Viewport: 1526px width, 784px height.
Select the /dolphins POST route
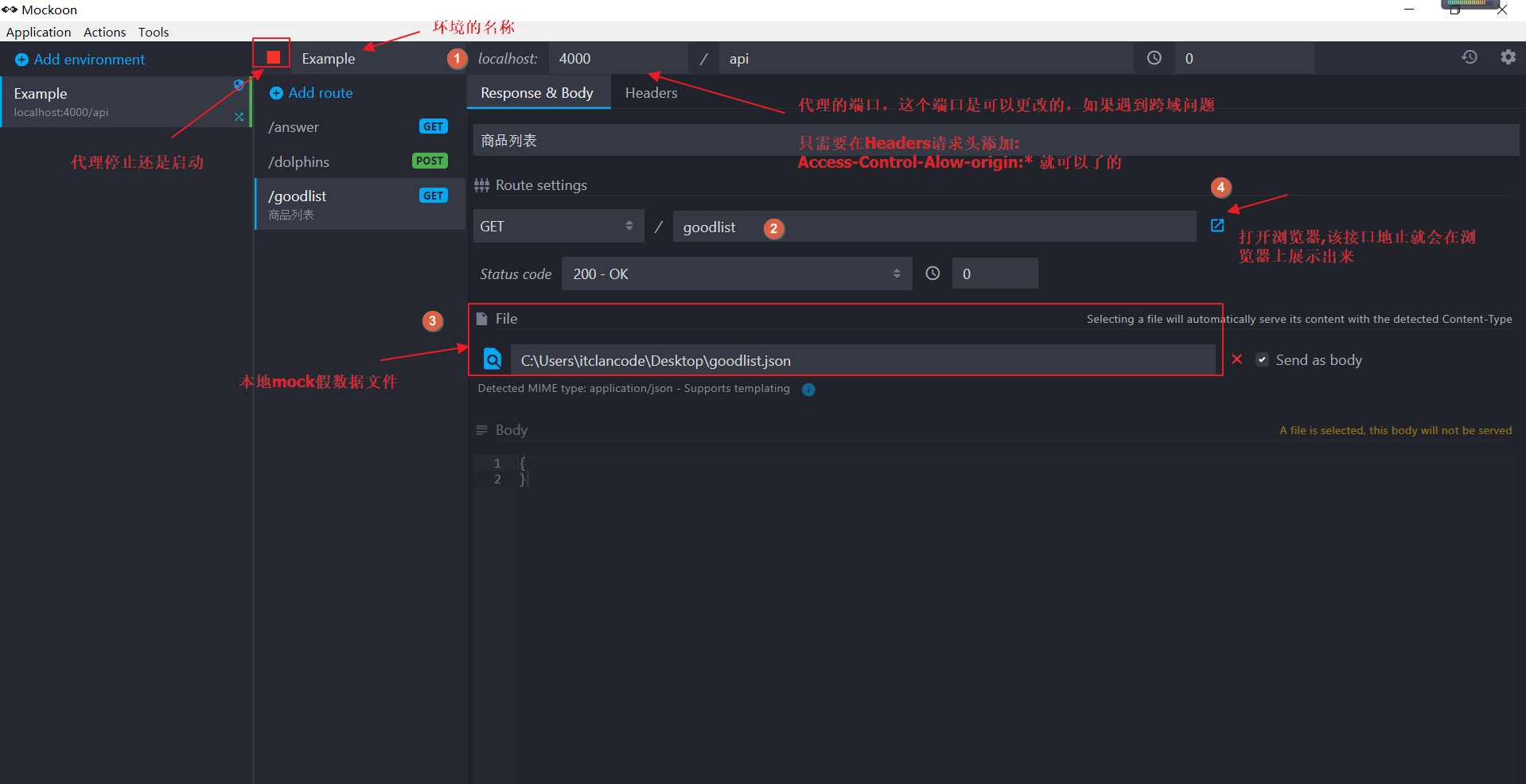pos(360,161)
